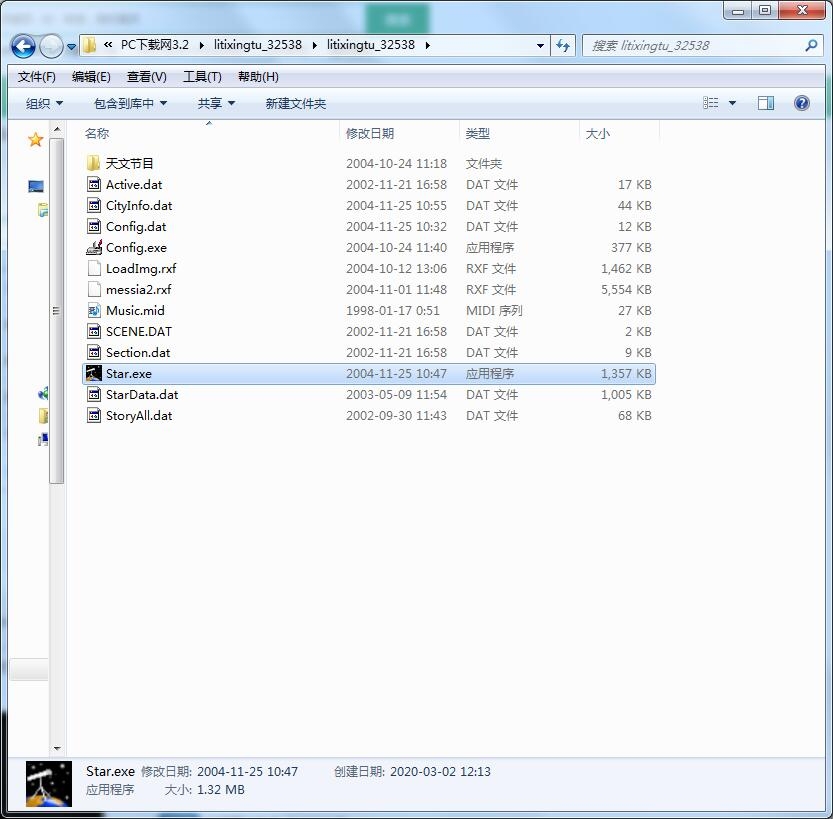Open the view options dropdown arrow
The image size is (833, 819).
point(732,103)
